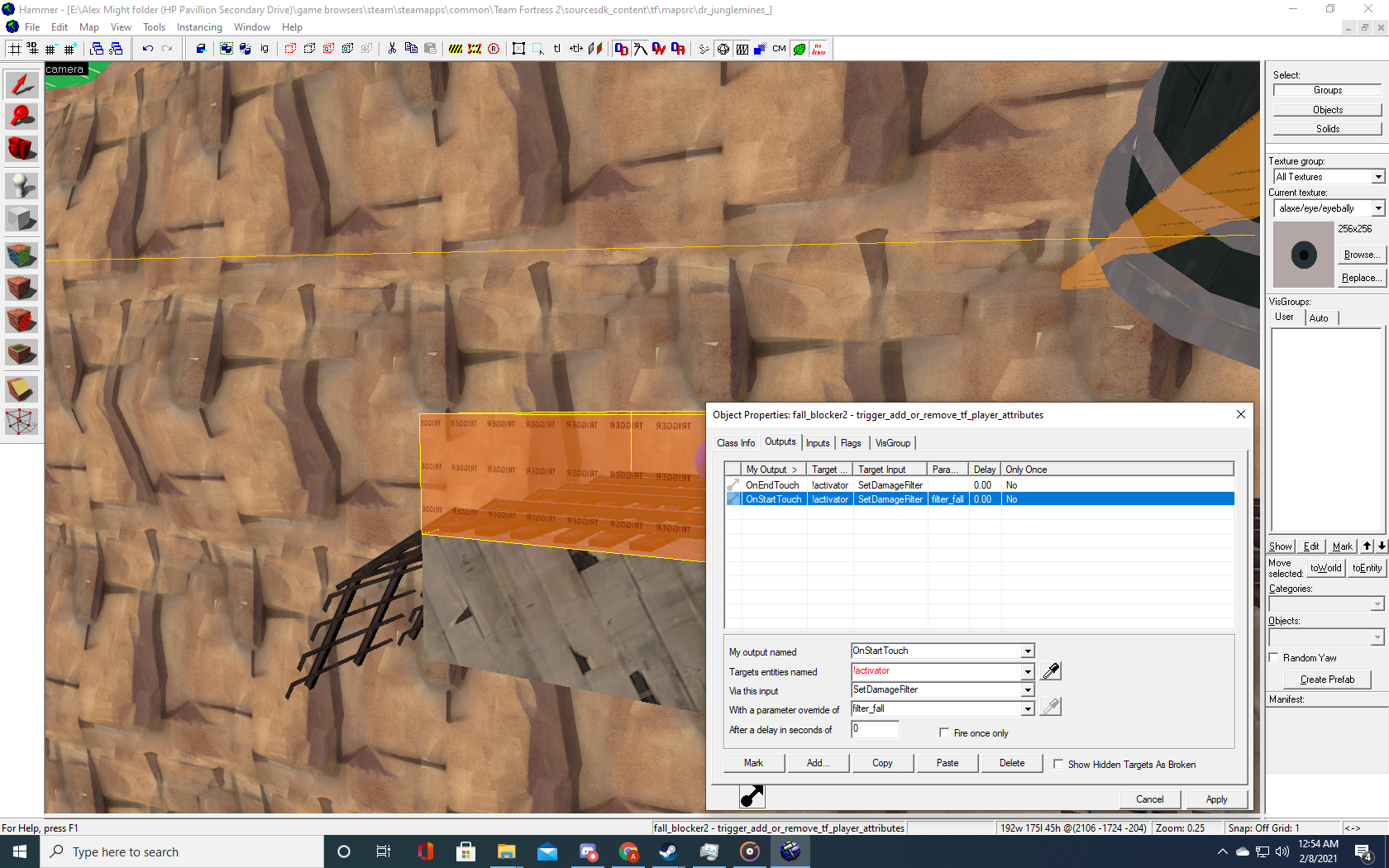
Task: Select the Magnify tool
Action: 21,117
